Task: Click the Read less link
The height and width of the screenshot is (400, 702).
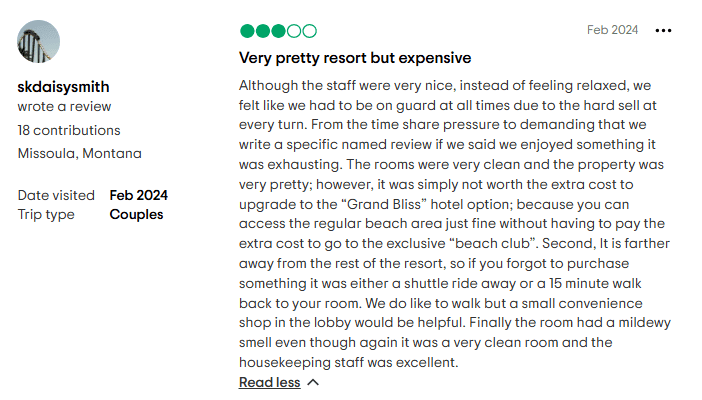Action: click(270, 382)
